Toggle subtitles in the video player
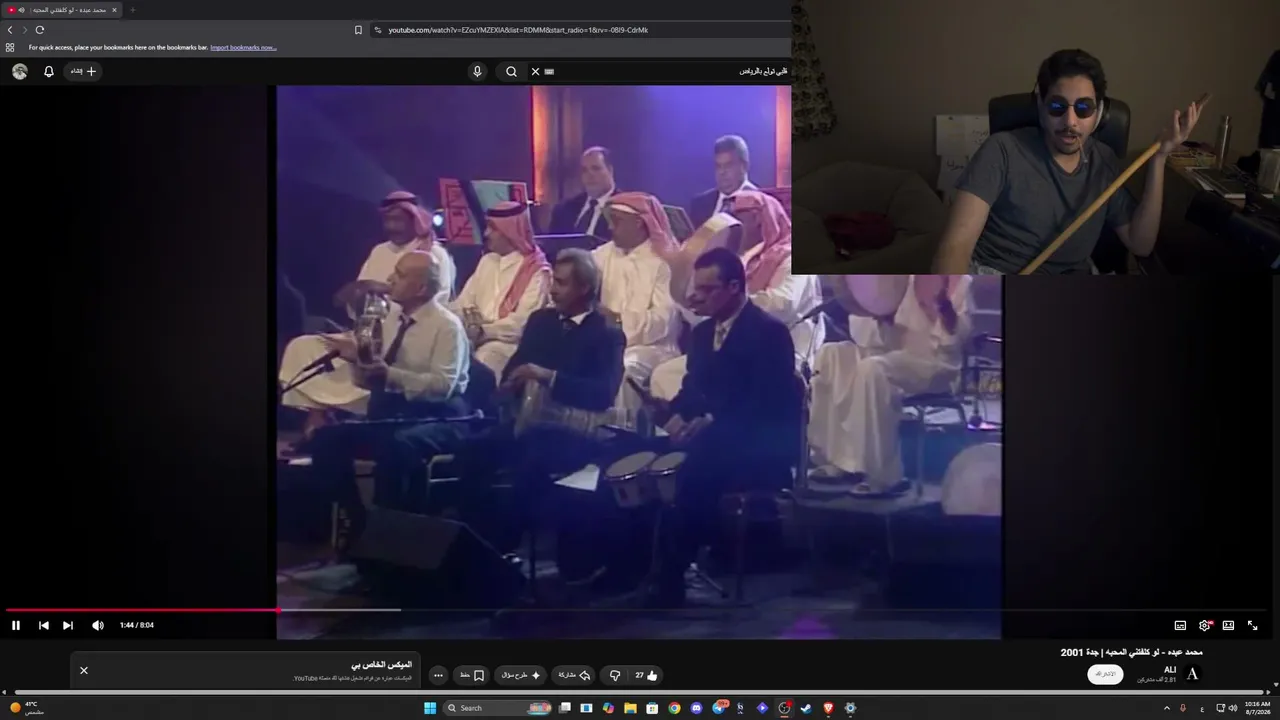This screenshot has width=1280, height=720. 1180,625
